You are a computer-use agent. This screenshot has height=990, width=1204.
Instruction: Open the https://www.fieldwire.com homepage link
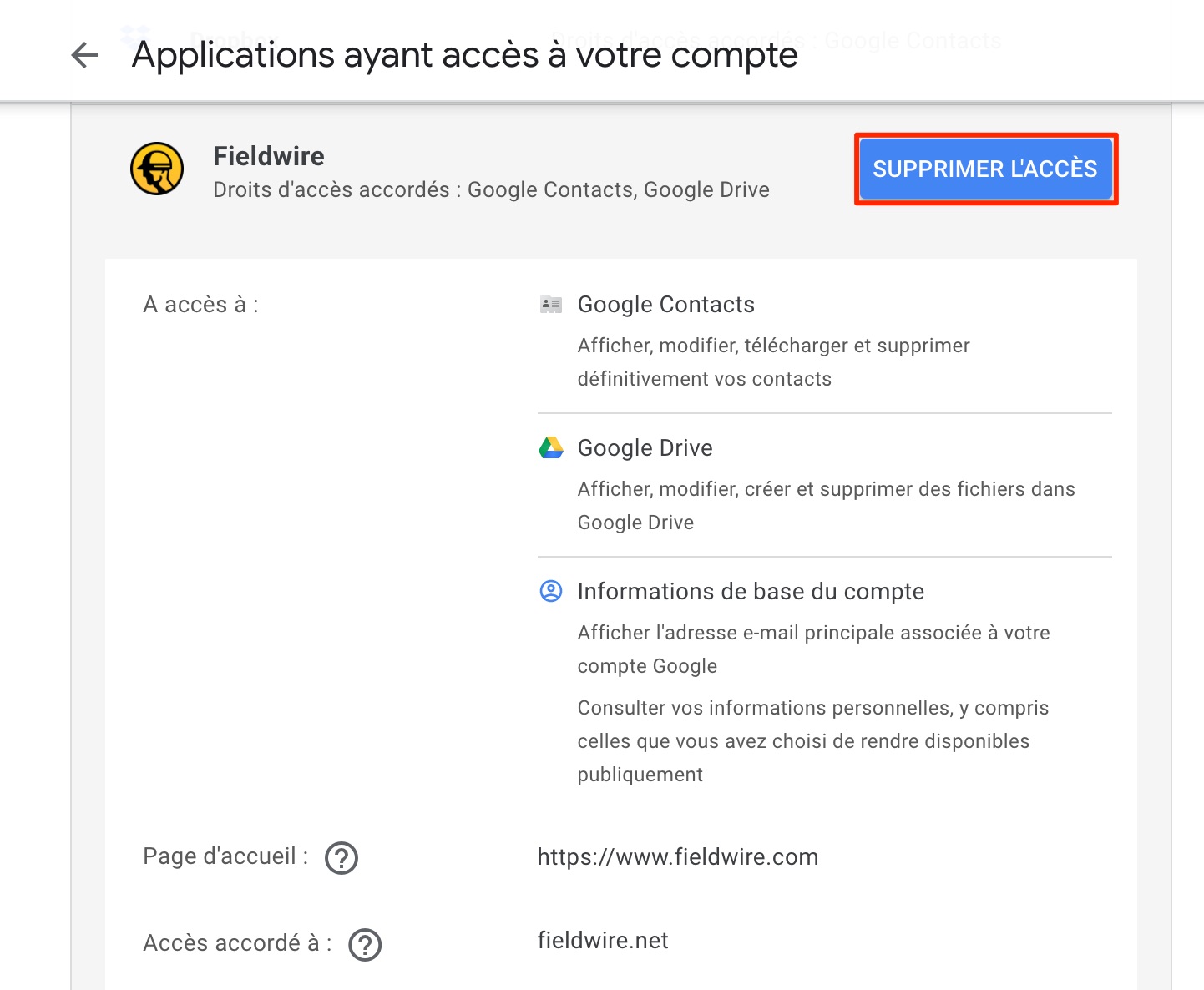point(678,857)
